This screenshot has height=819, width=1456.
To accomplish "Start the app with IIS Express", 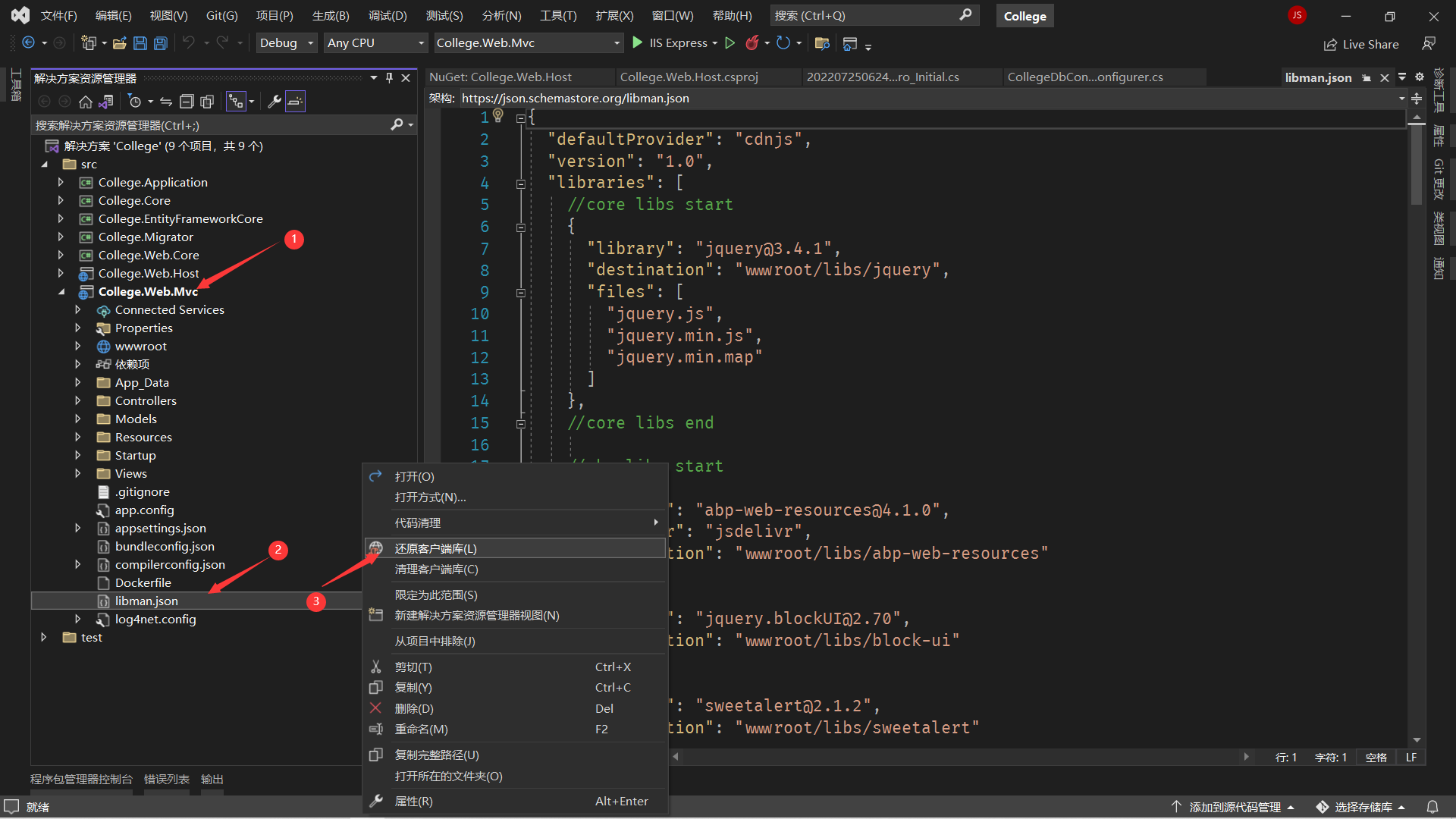I will (x=673, y=43).
